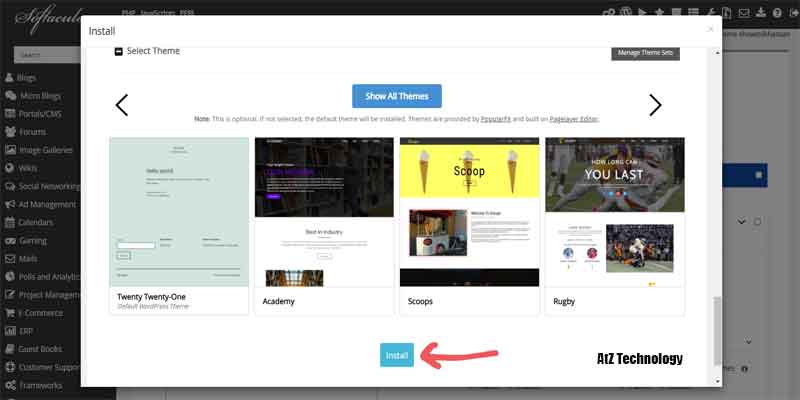
Task: Select the Twenty Twenty-One theme thumbnail
Action: pyautogui.click(x=179, y=212)
